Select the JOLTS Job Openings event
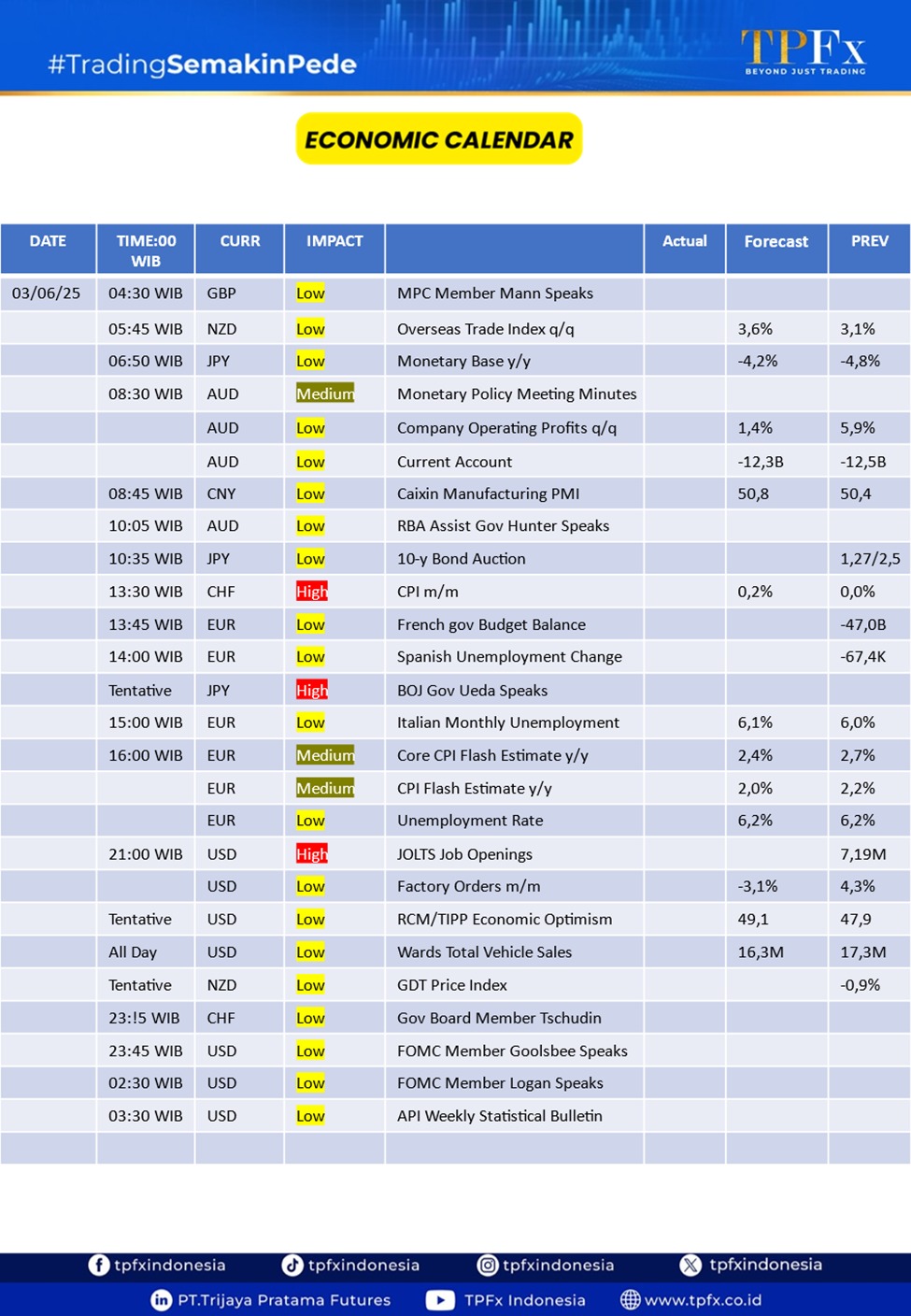Viewport: 911px width, 1316px height. click(464, 854)
